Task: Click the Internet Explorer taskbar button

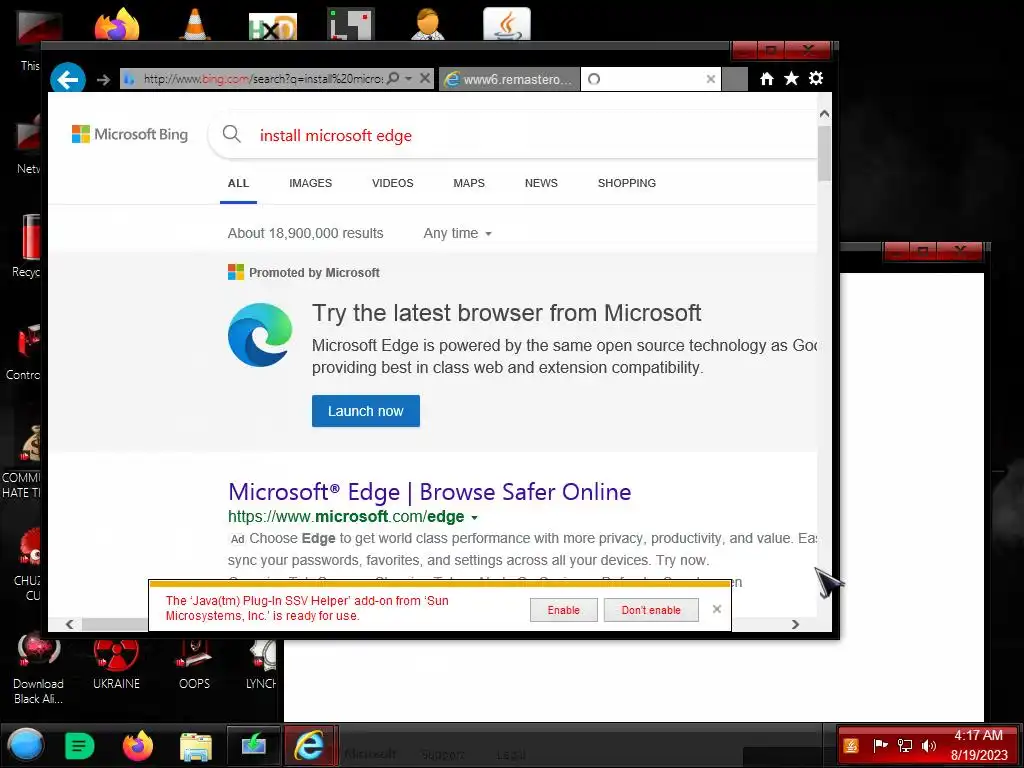Action: click(x=310, y=744)
